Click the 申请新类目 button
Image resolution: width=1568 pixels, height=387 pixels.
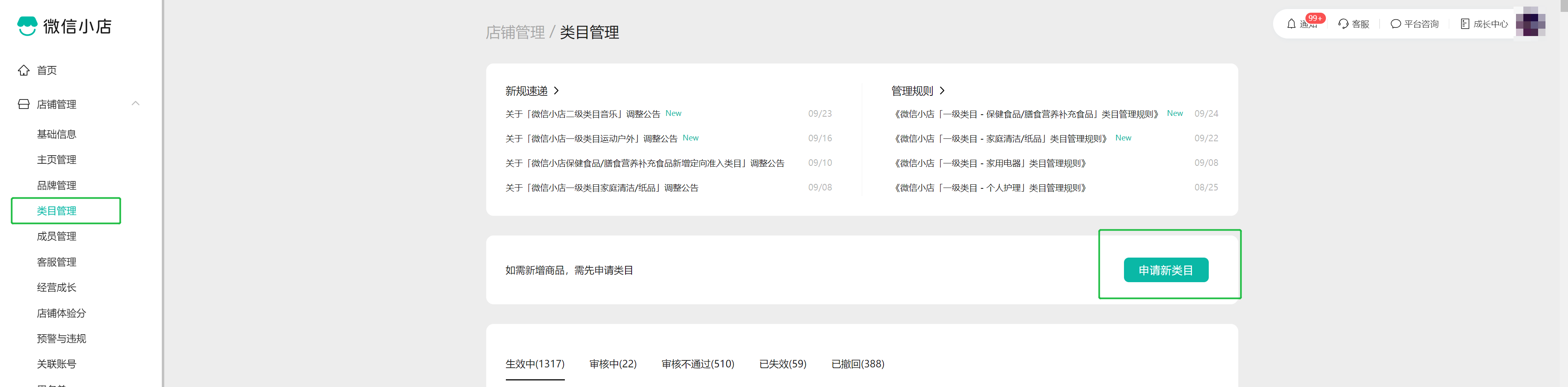click(1165, 270)
